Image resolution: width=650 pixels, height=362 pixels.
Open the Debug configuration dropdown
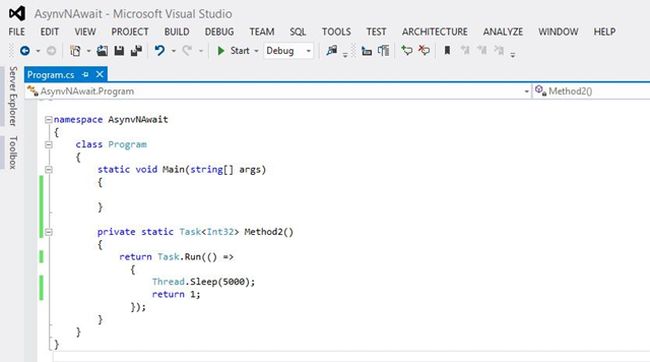point(288,51)
